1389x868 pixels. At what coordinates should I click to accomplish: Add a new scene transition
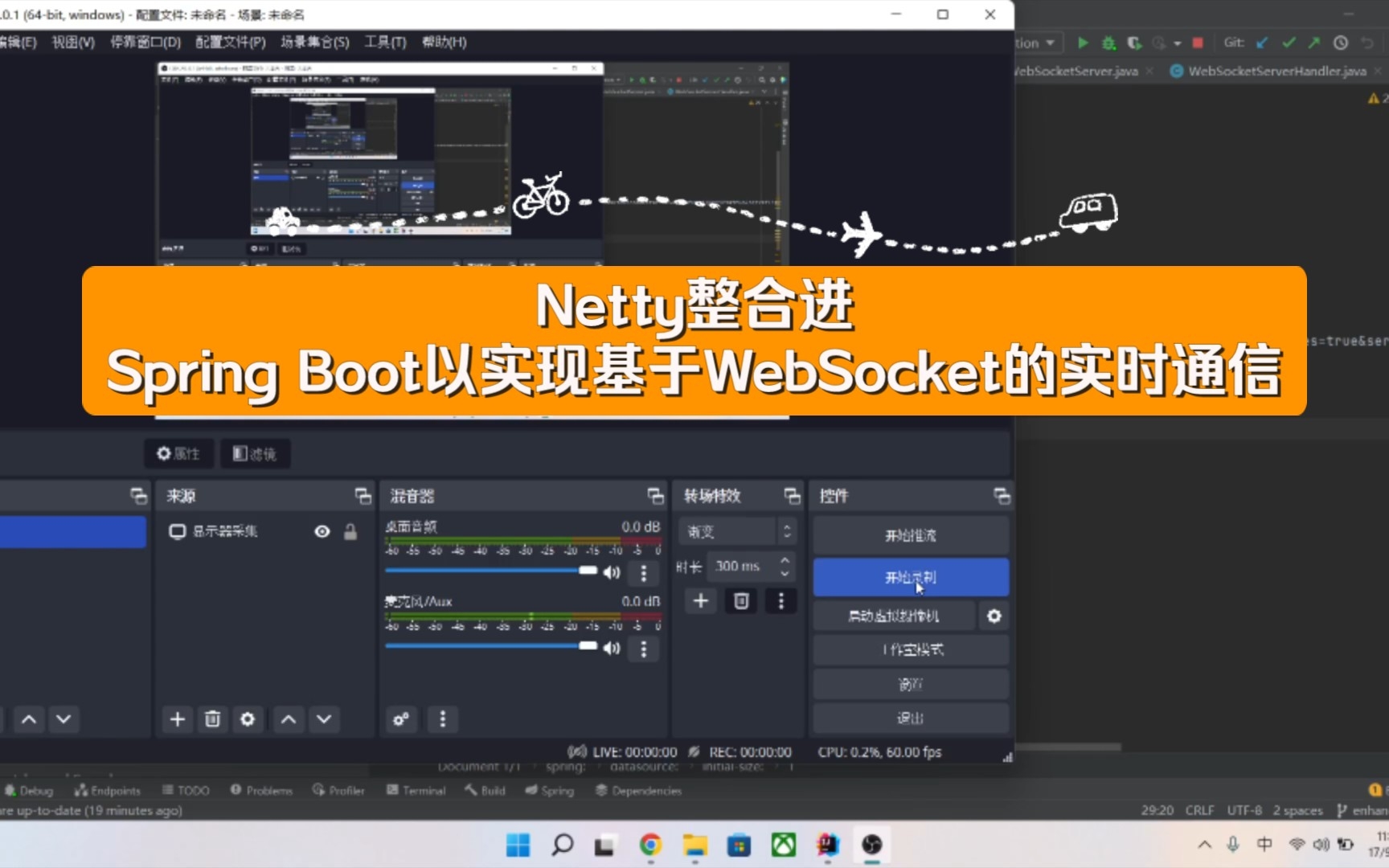point(701,601)
